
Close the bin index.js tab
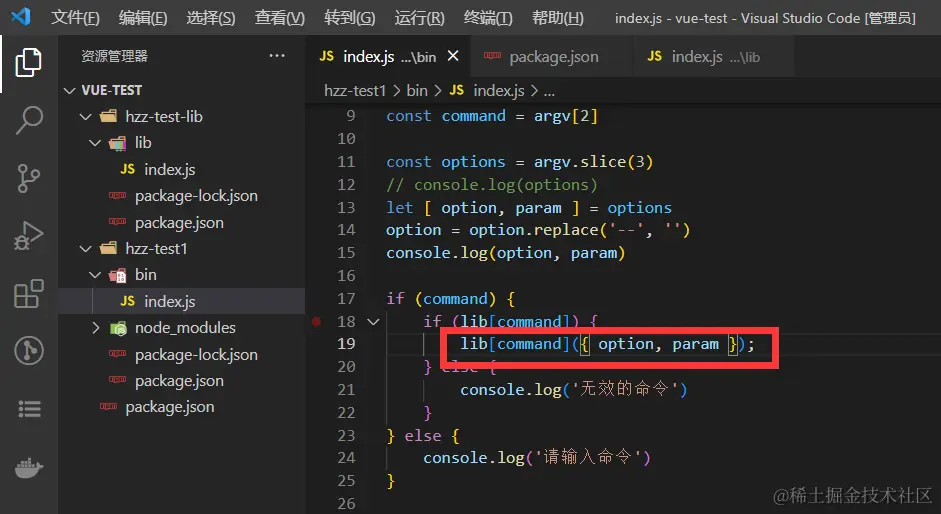[x=453, y=56]
